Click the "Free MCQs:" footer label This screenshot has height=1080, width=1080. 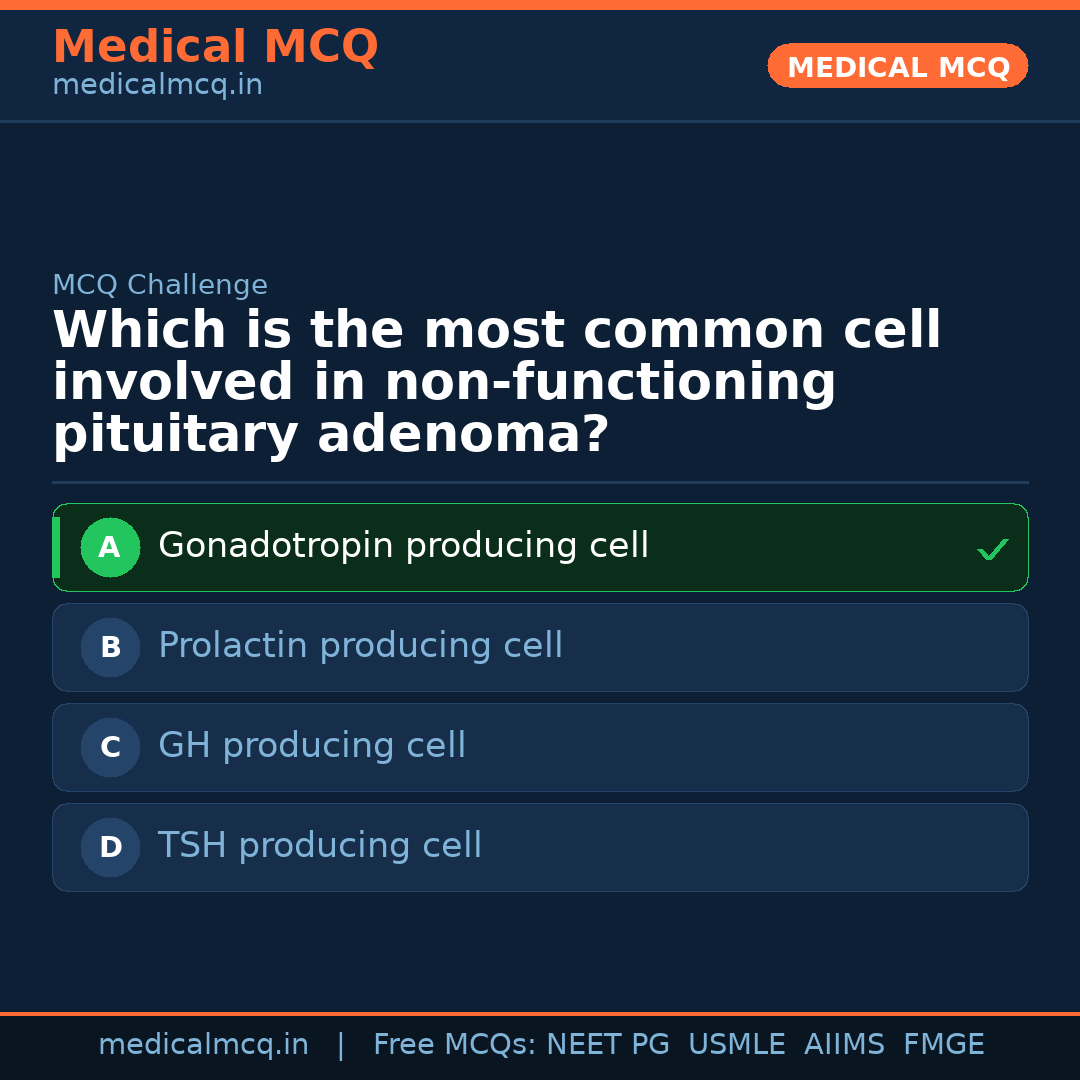point(455,1045)
